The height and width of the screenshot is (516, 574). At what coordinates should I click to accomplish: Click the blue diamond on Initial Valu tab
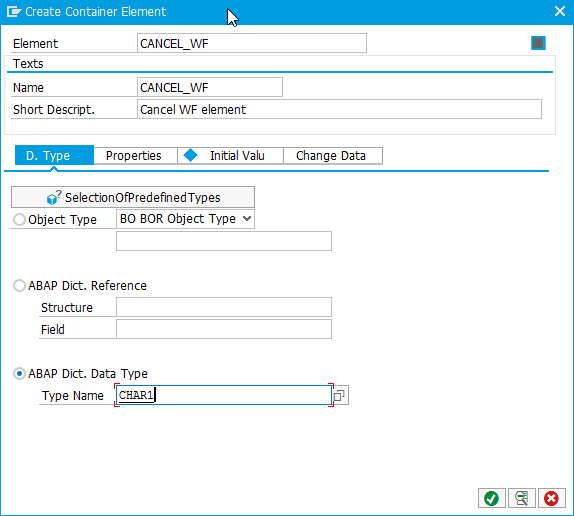190,155
